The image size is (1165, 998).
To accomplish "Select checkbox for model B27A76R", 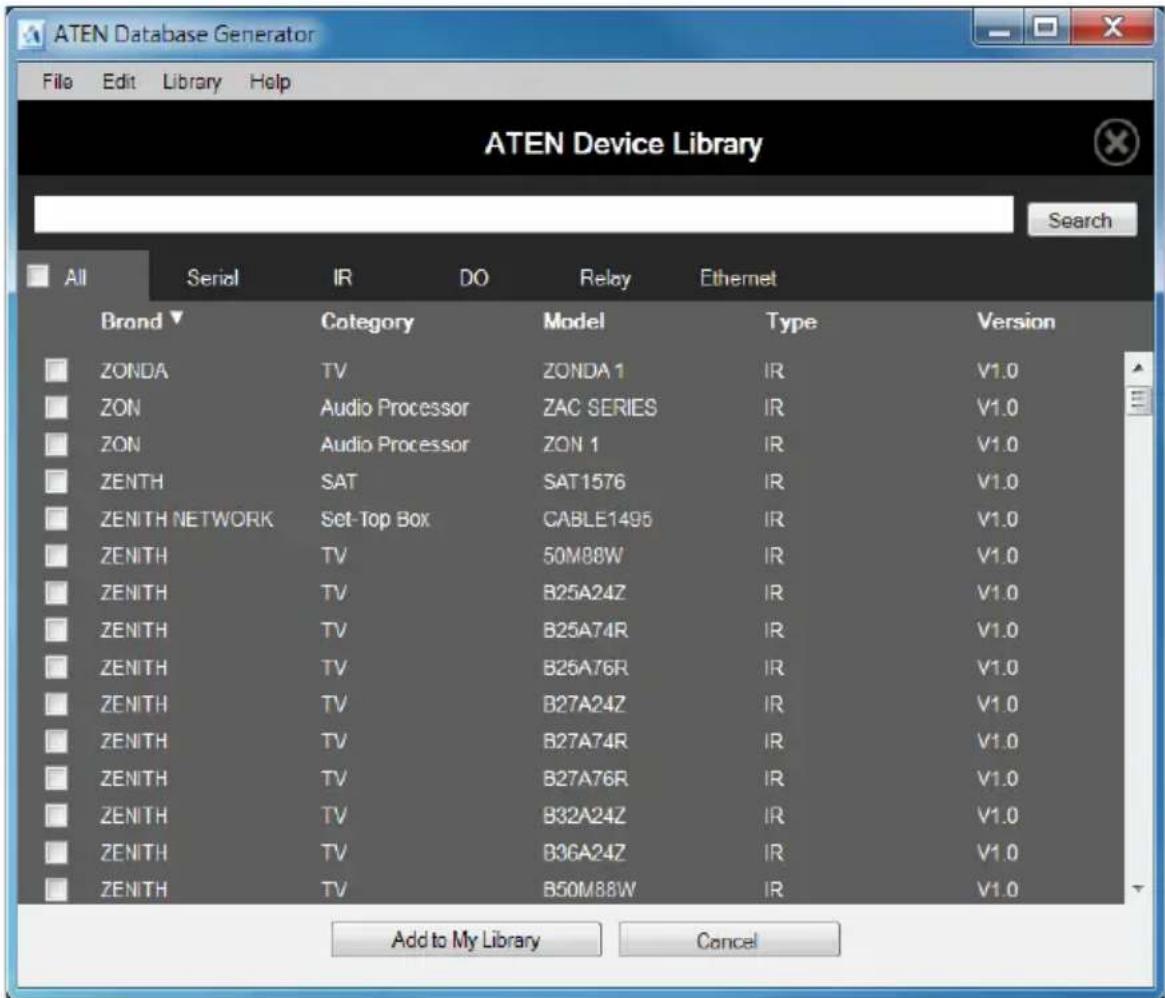I will tap(56, 777).
